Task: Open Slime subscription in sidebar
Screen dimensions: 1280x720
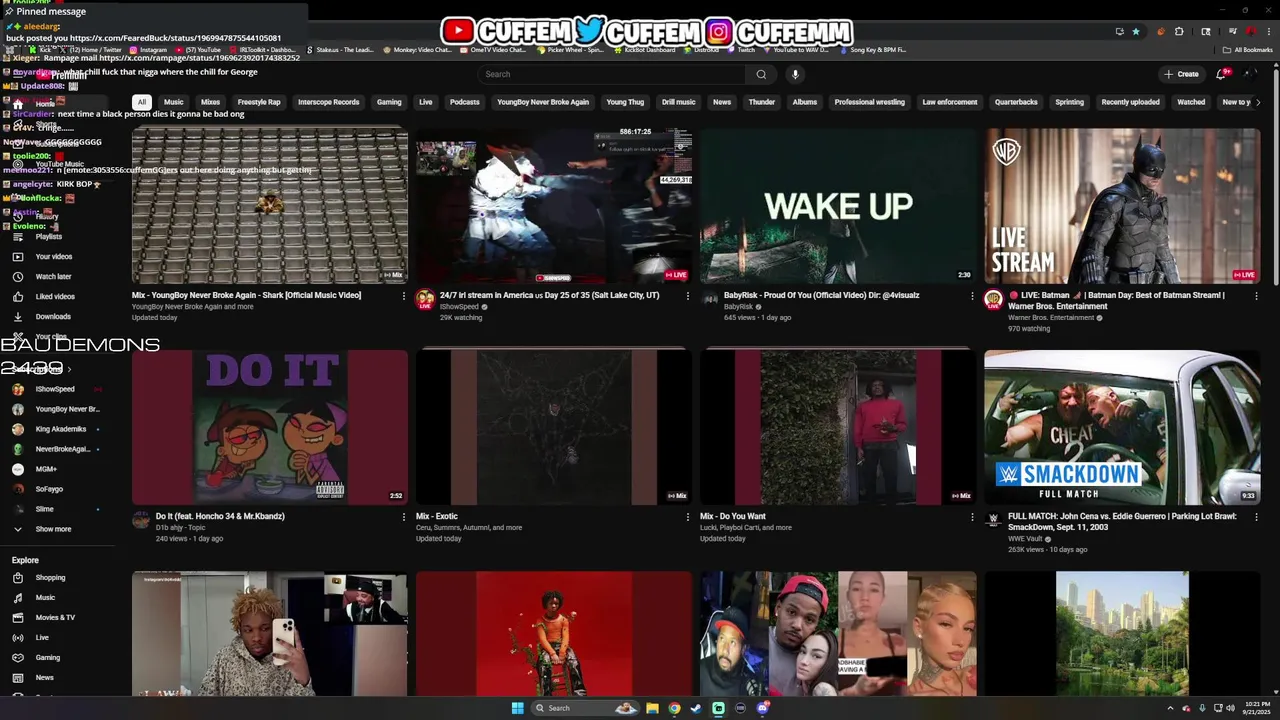Action: (x=44, y=509)
